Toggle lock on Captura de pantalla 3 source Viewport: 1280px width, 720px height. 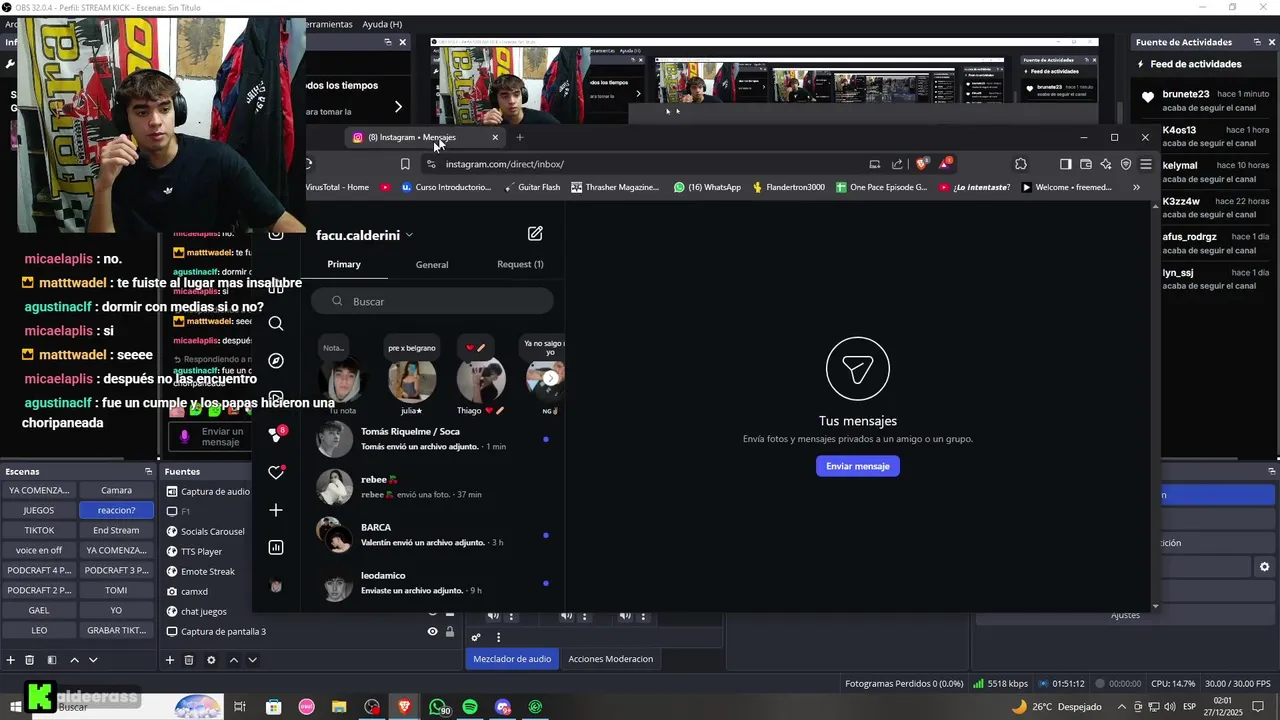(x=450, y=632)
